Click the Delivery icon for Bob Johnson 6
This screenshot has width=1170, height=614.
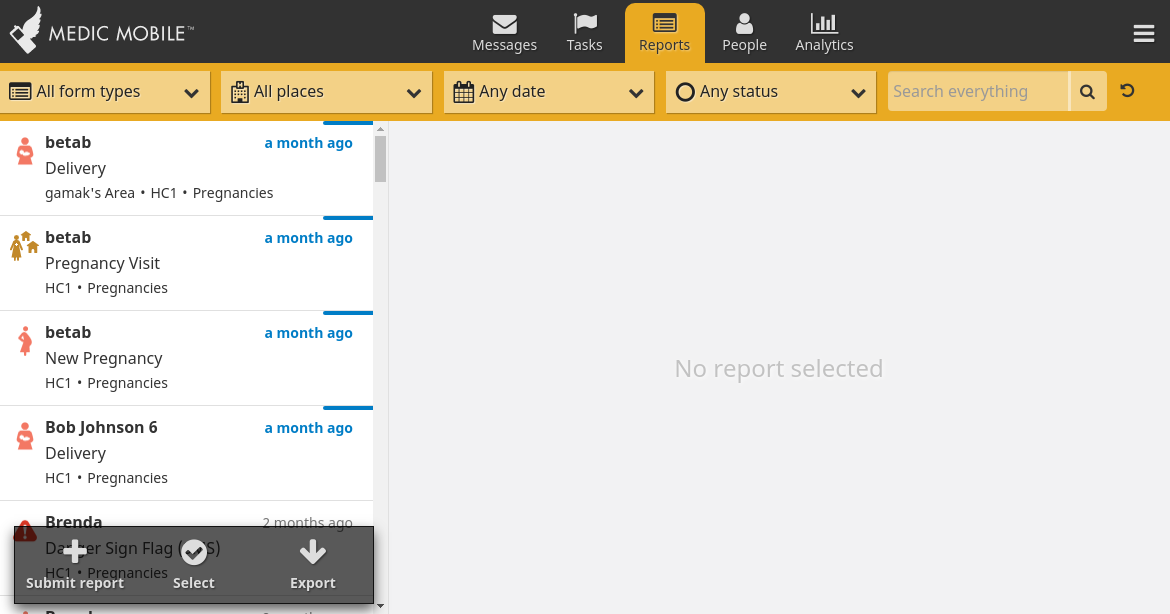[x=25, y=436]
